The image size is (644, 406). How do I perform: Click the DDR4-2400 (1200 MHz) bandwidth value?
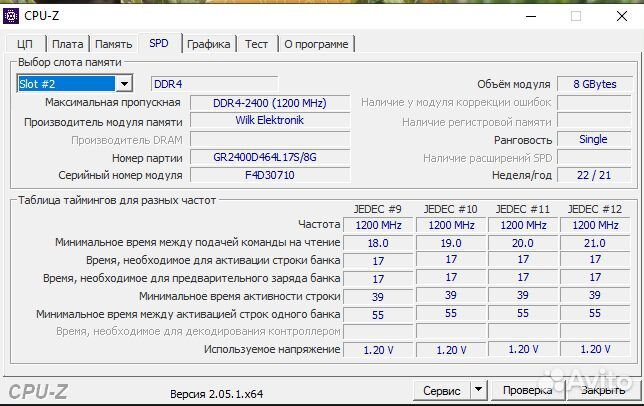(x=270, y=103)
